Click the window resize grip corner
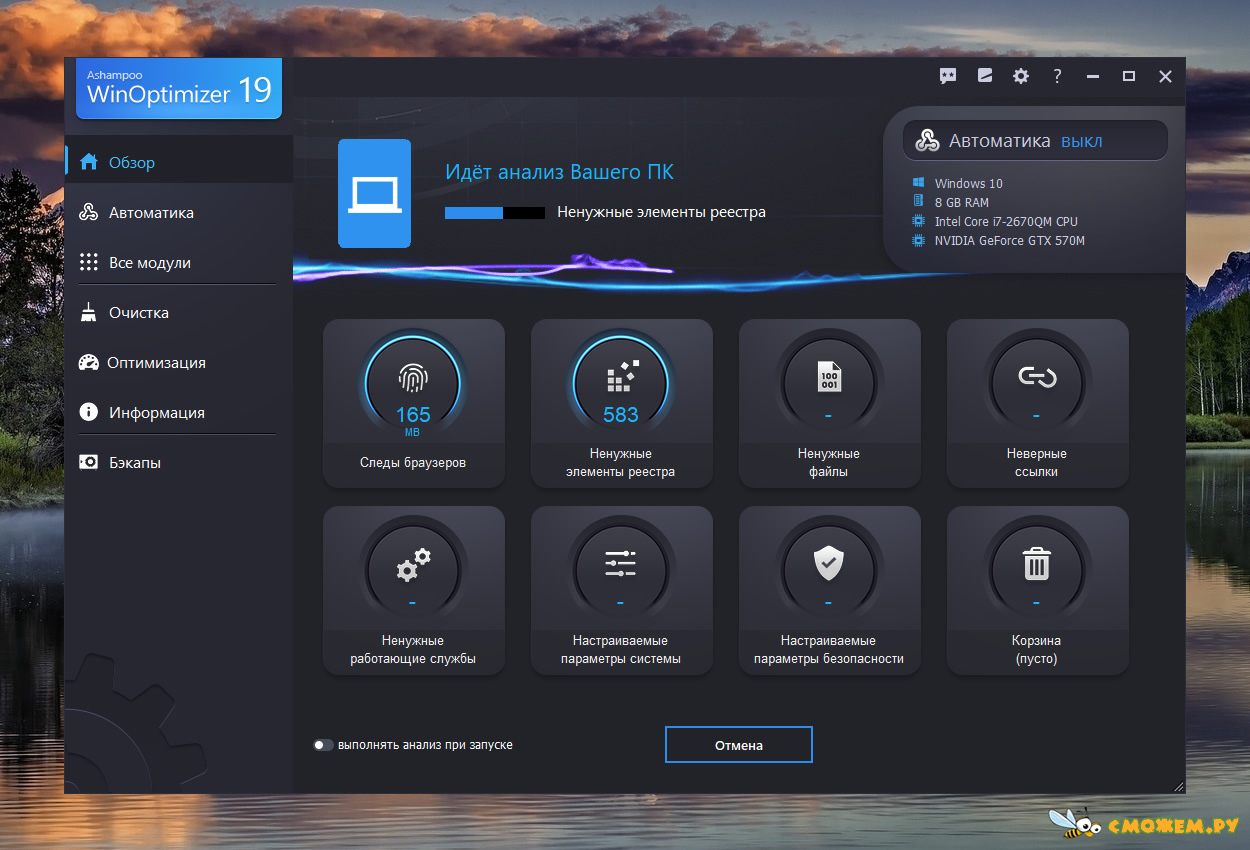The image size is (1250, 850). coord(1178,787)
